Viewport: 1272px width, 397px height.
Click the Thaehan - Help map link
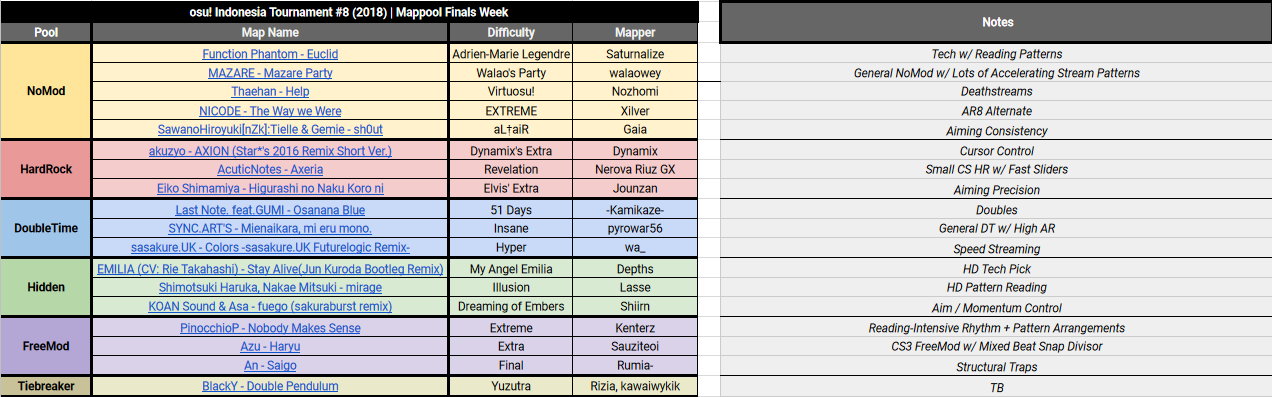coord(270,91)
